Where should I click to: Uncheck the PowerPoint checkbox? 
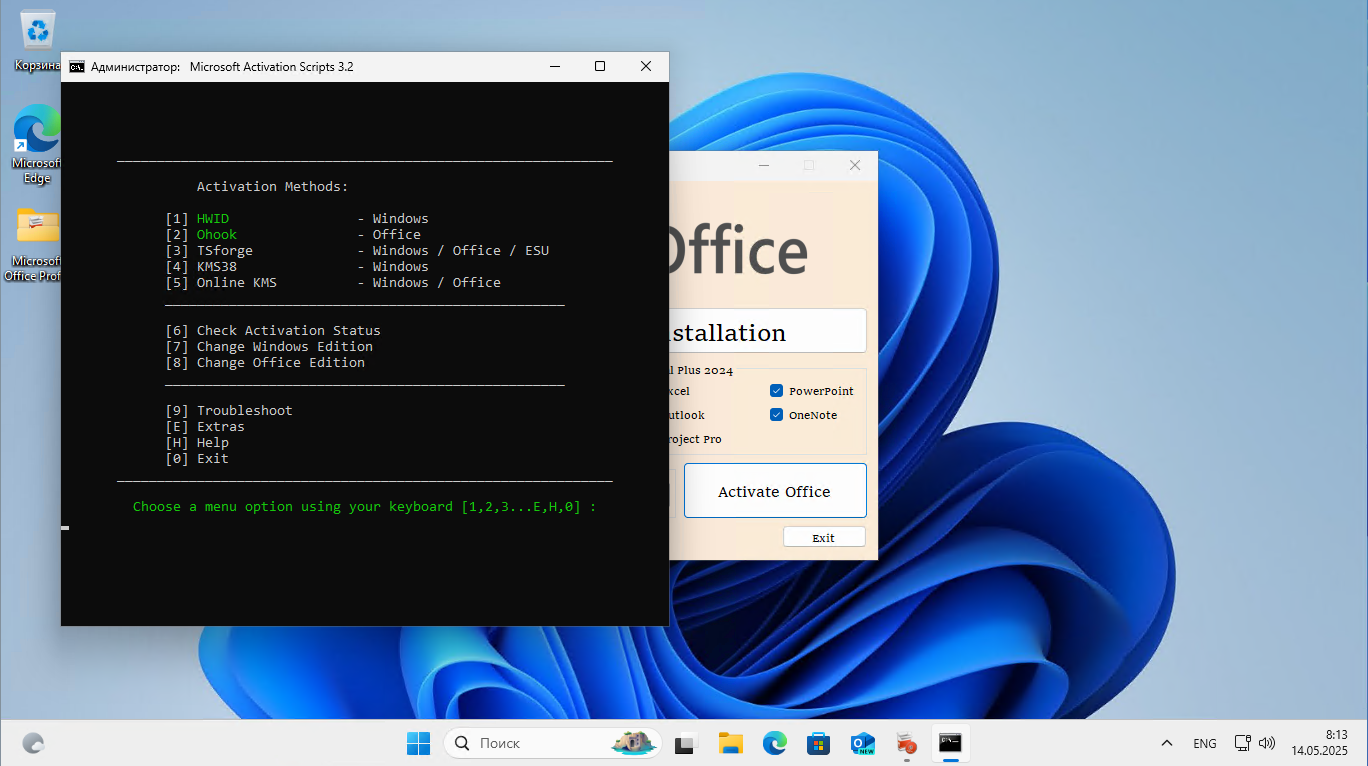pos(776,391)
